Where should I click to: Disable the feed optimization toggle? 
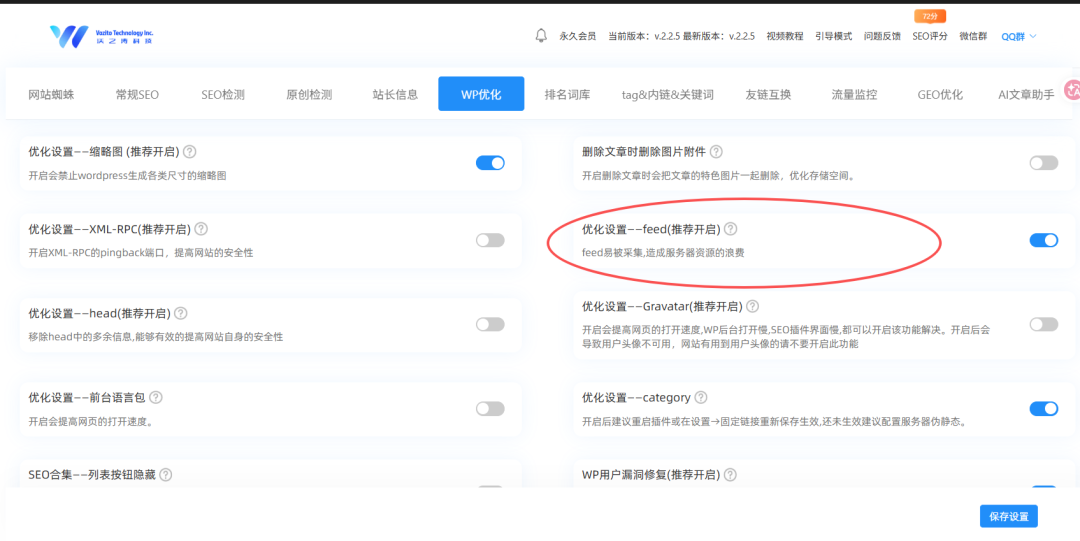(1044, 240)
